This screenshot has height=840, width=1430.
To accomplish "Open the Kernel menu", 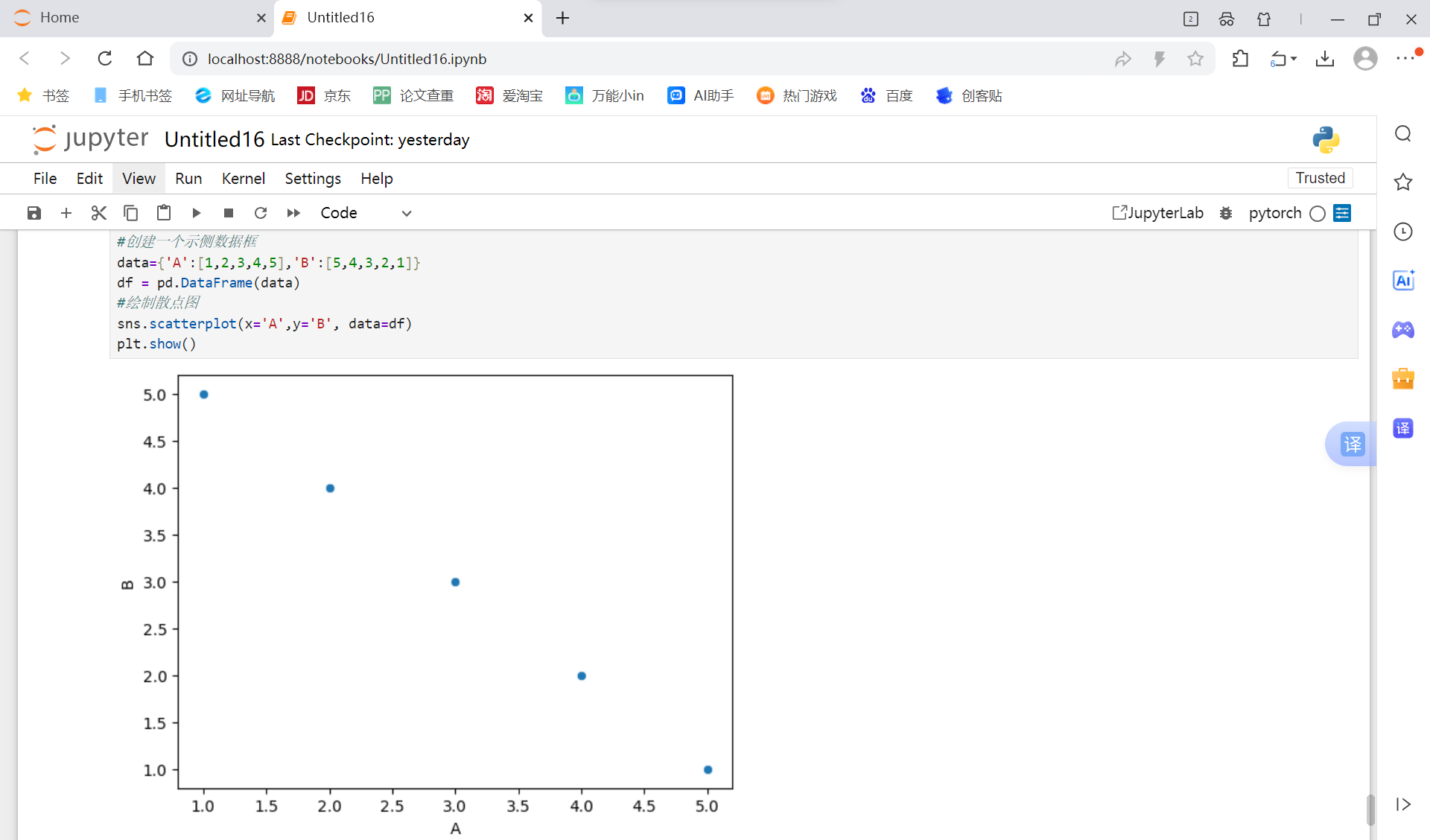I will (243, 179).
